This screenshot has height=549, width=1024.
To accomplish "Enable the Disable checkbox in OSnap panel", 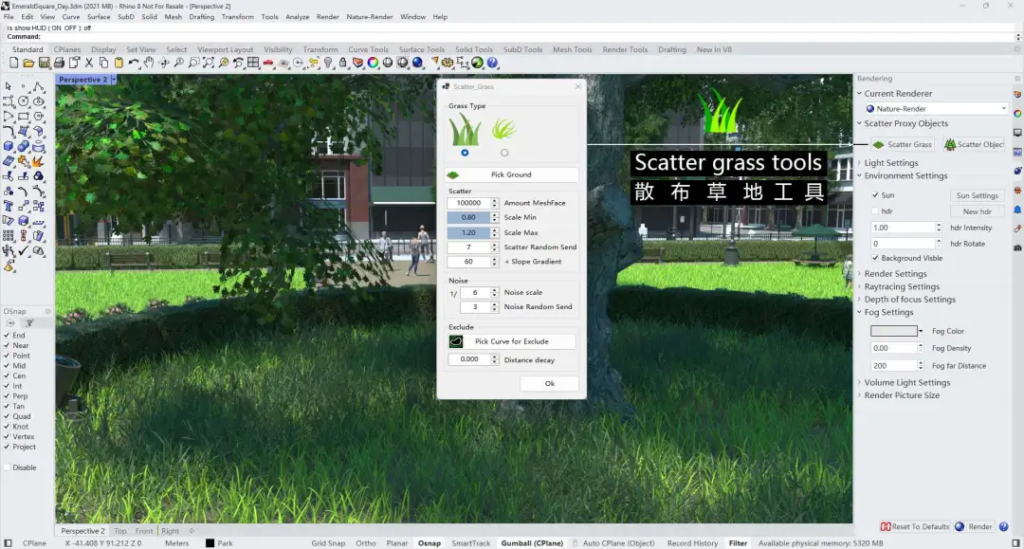I will [x=8, y=467].
